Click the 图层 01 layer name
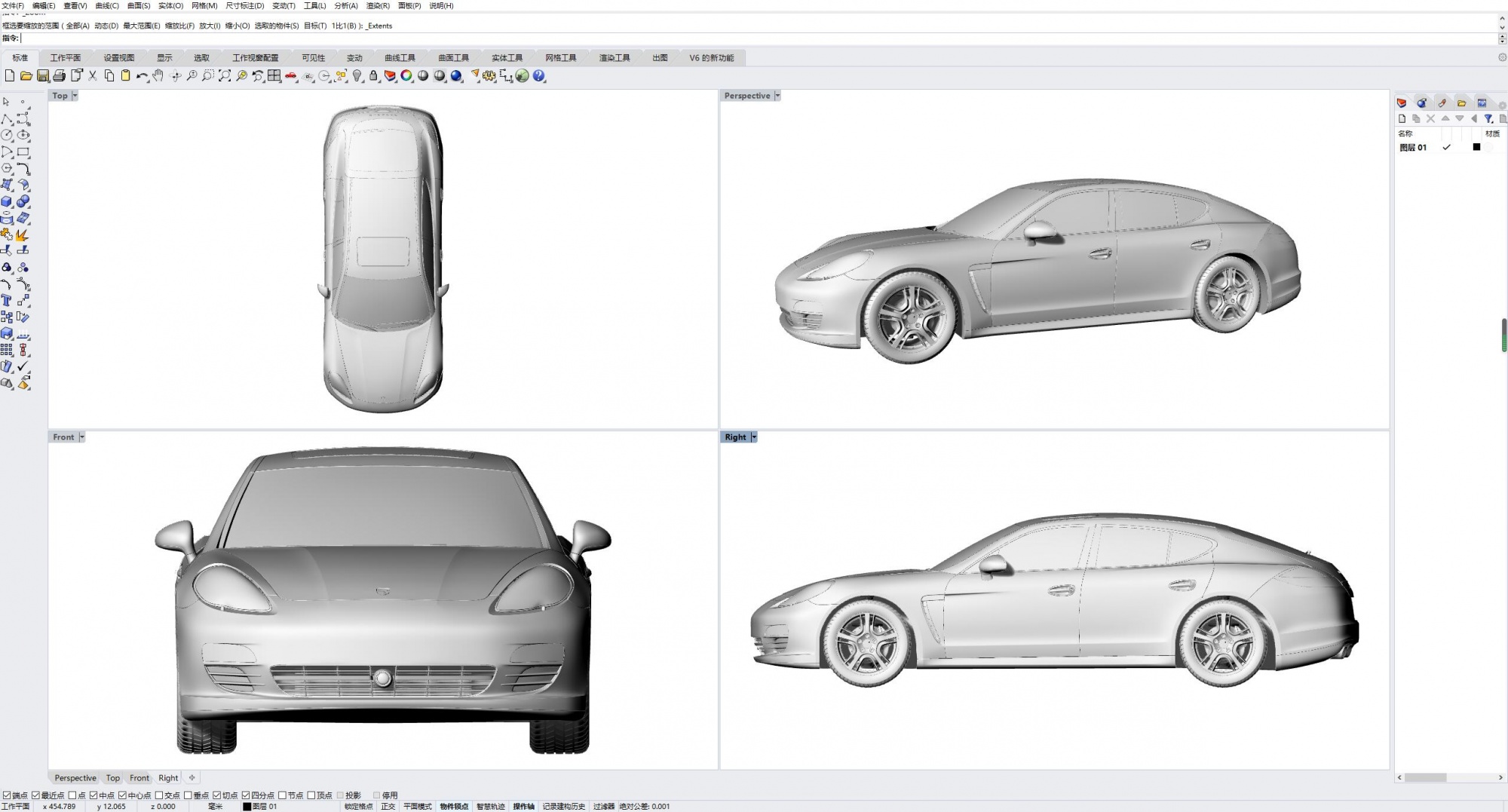Viewport: 1508px width, 812px height. [1413, 147]
